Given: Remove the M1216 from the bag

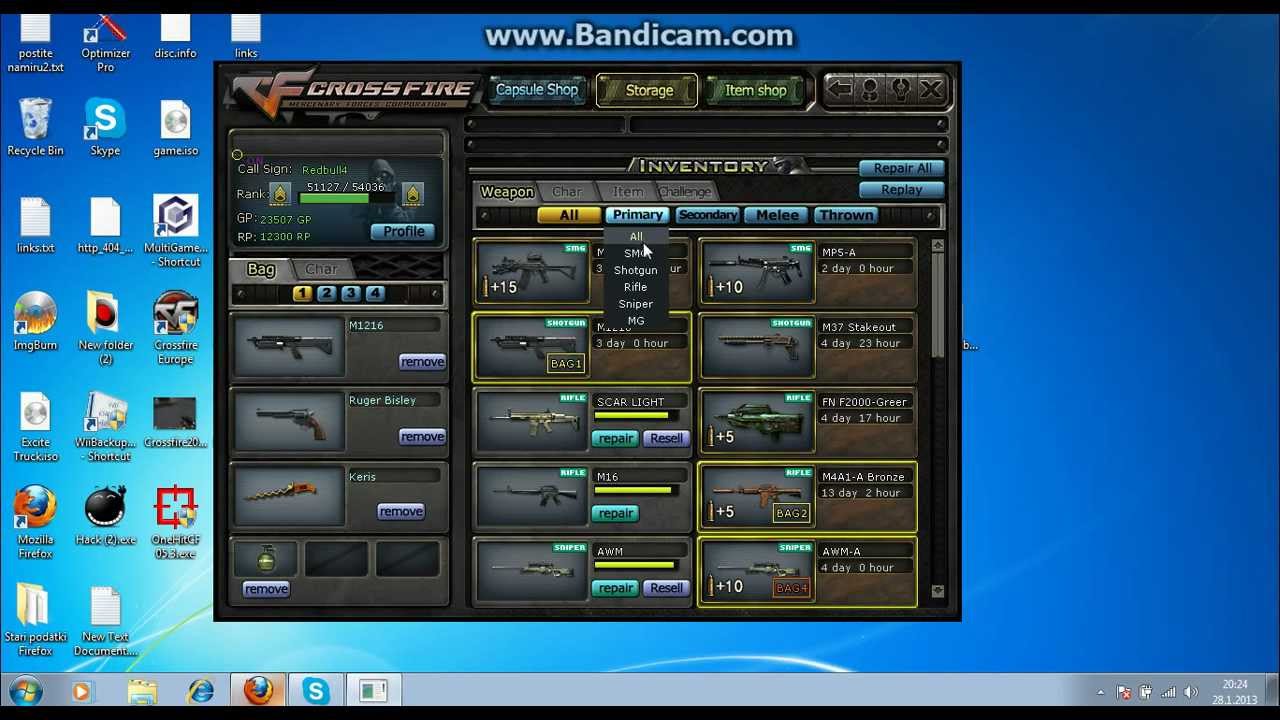Looking at the screenshot, I should point(422,362).
